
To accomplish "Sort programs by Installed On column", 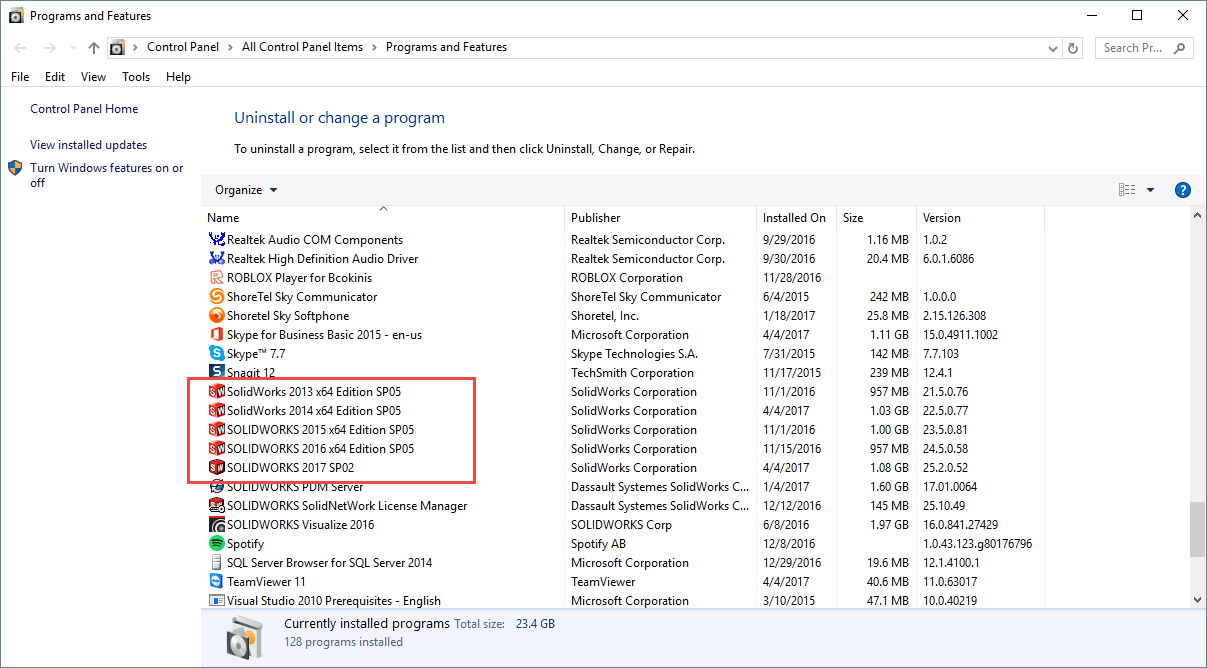I will point(797,218).
